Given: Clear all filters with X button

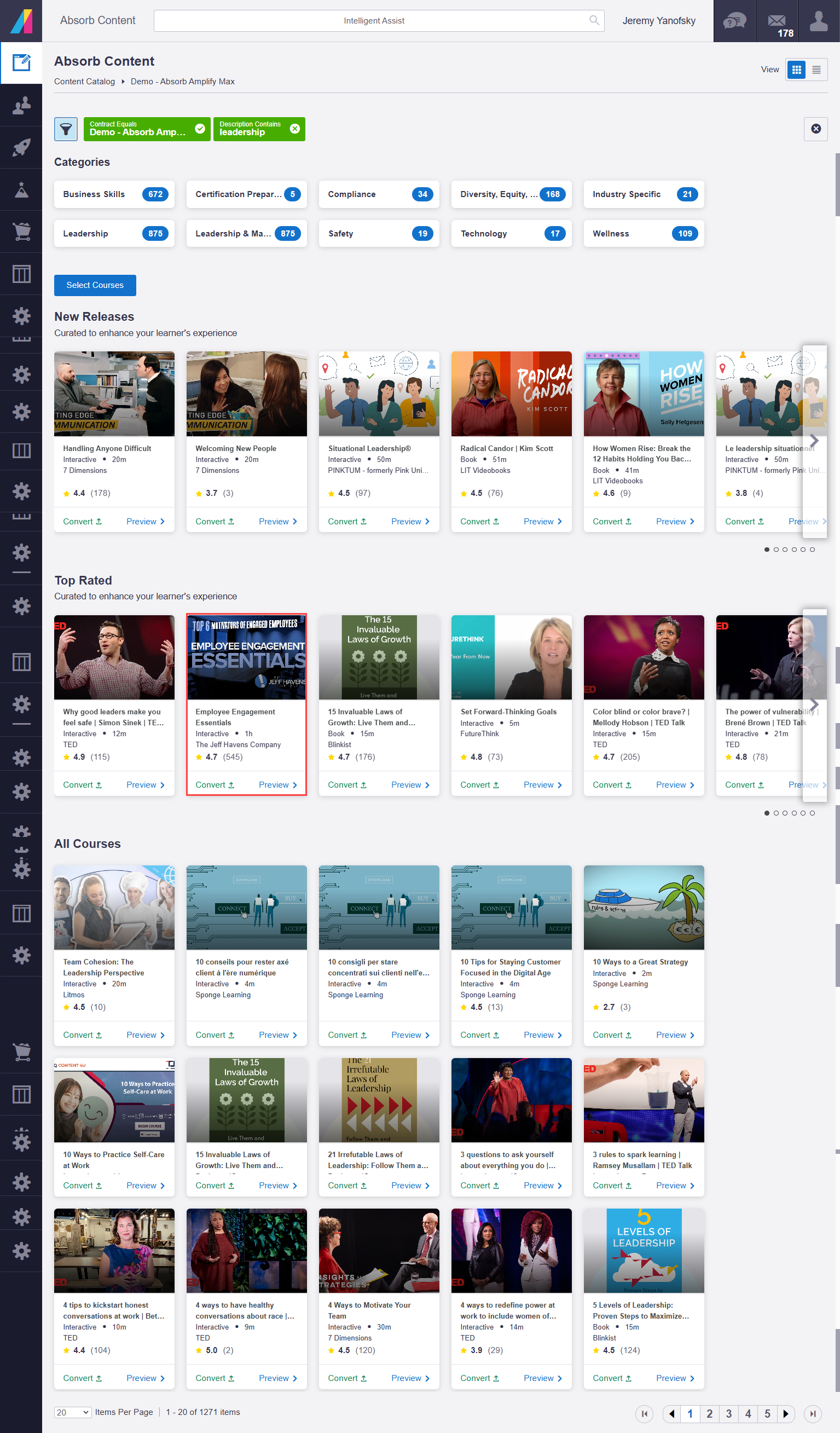Looking at the screenshot, I should click(x=815, y=129).
